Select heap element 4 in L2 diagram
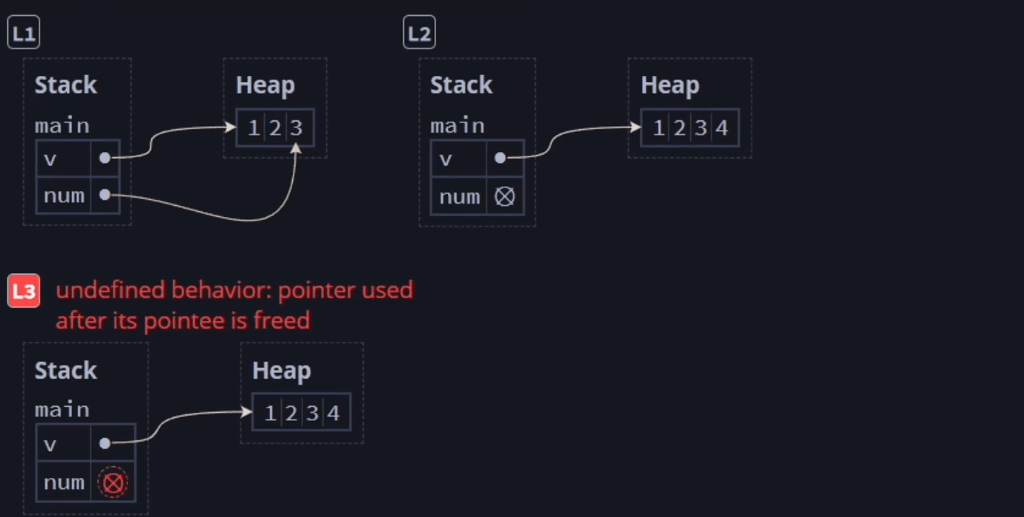This screenshot has height=517, width=1024. pyautogui.click(x=722, y=127)
